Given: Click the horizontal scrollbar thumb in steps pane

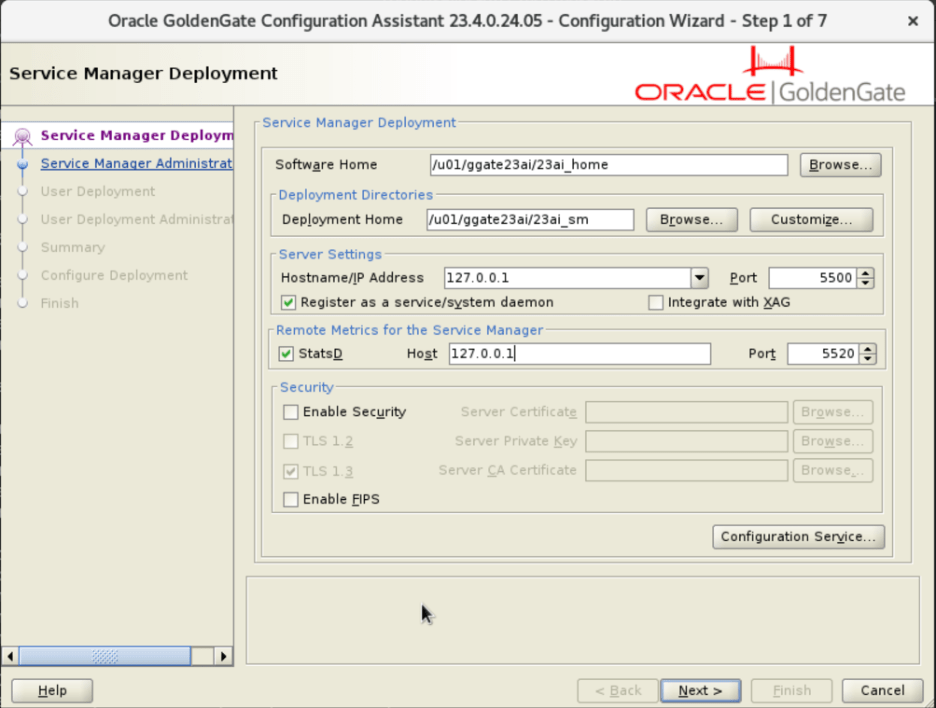Looking at the screenshot, I should (105, 656).
